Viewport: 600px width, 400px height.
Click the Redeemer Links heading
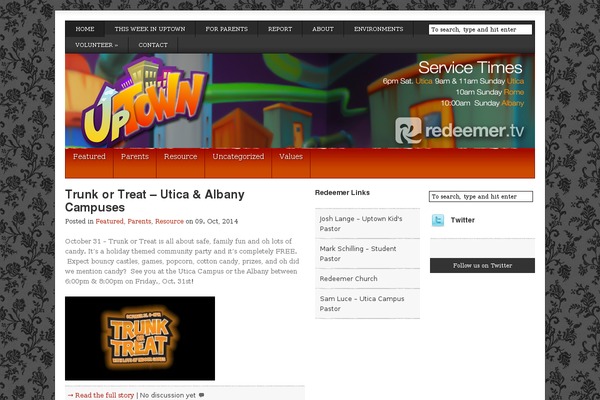coord(342,193)
